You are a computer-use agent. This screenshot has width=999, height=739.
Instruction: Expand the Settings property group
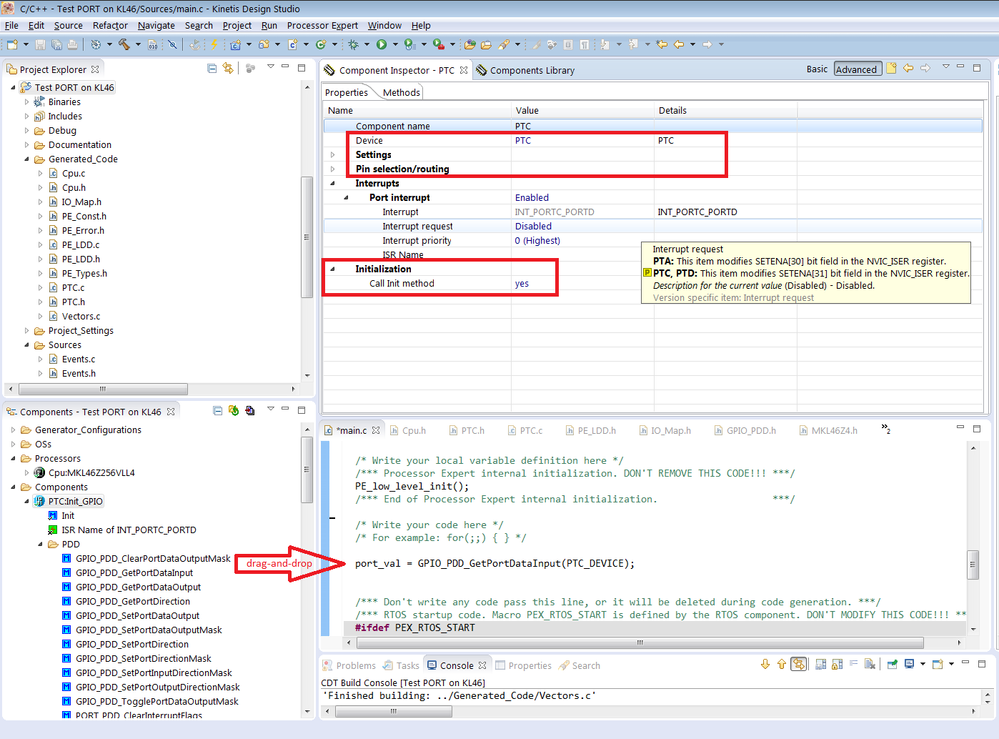click(333, 155)
